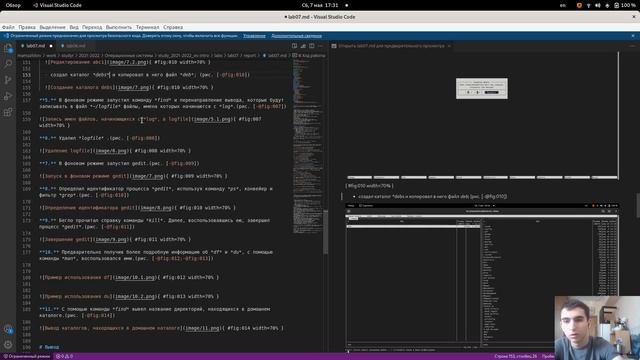This screenshot has height=360, width=640.
Task: Click the Операционные системы breadcrumb
Action: click(128, 56)
